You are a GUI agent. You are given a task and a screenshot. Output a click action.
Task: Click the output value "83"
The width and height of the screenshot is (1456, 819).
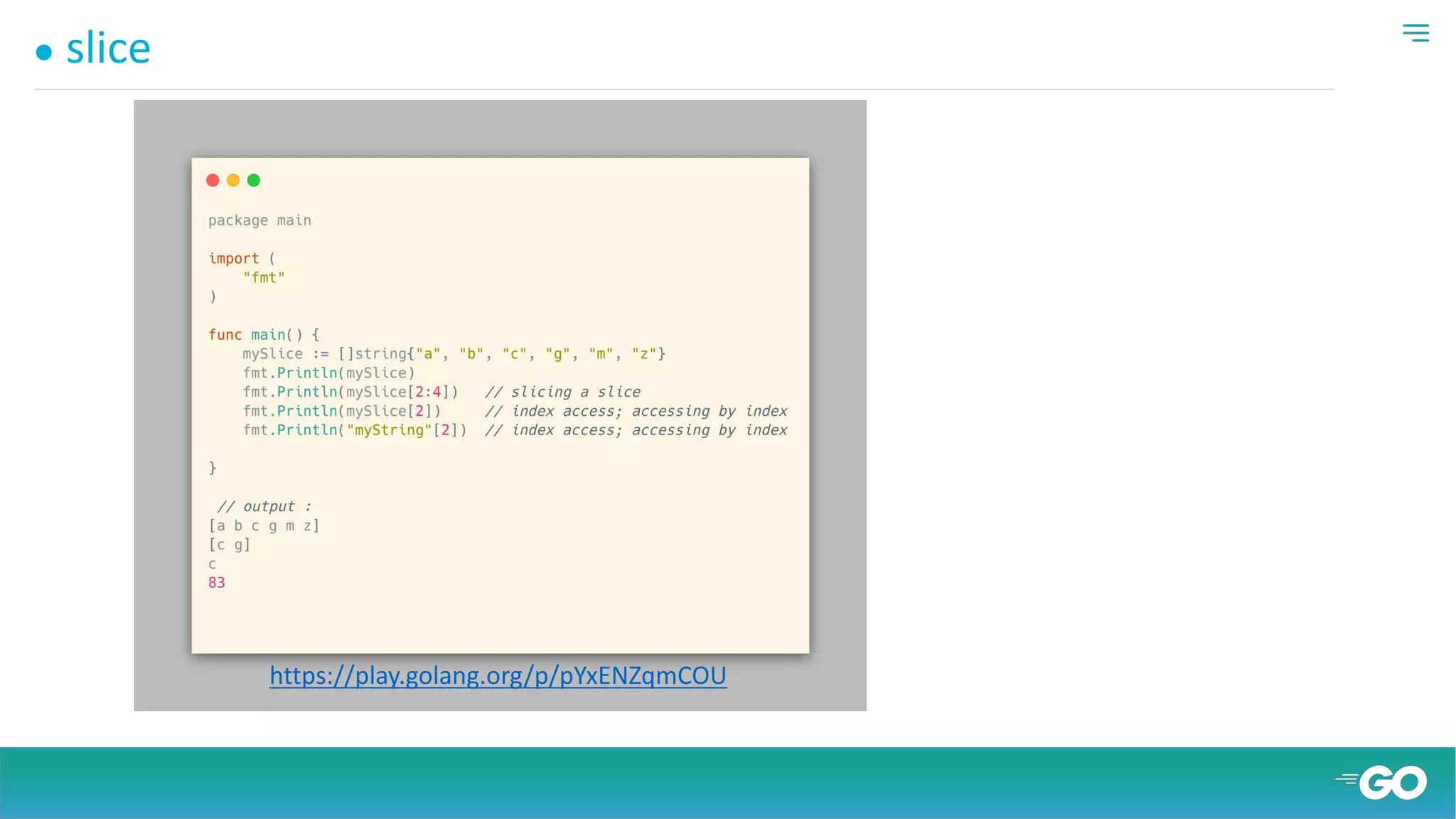[x=217, y=583]
